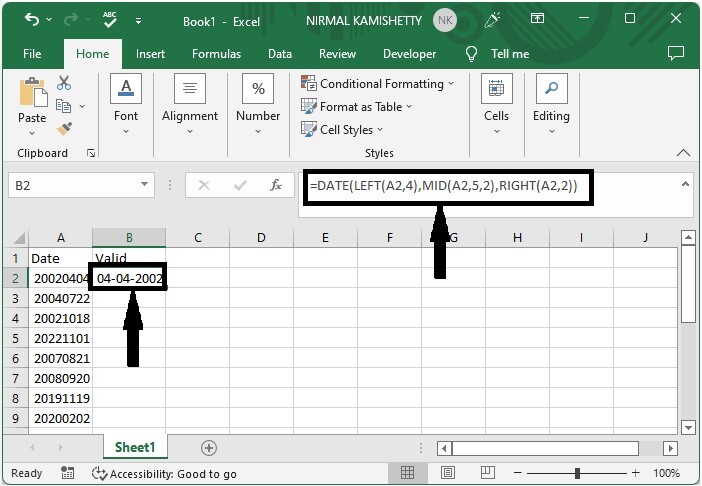Open the Font group menu
The width and height of the screenshot is (702, 486).
(126, 104)
